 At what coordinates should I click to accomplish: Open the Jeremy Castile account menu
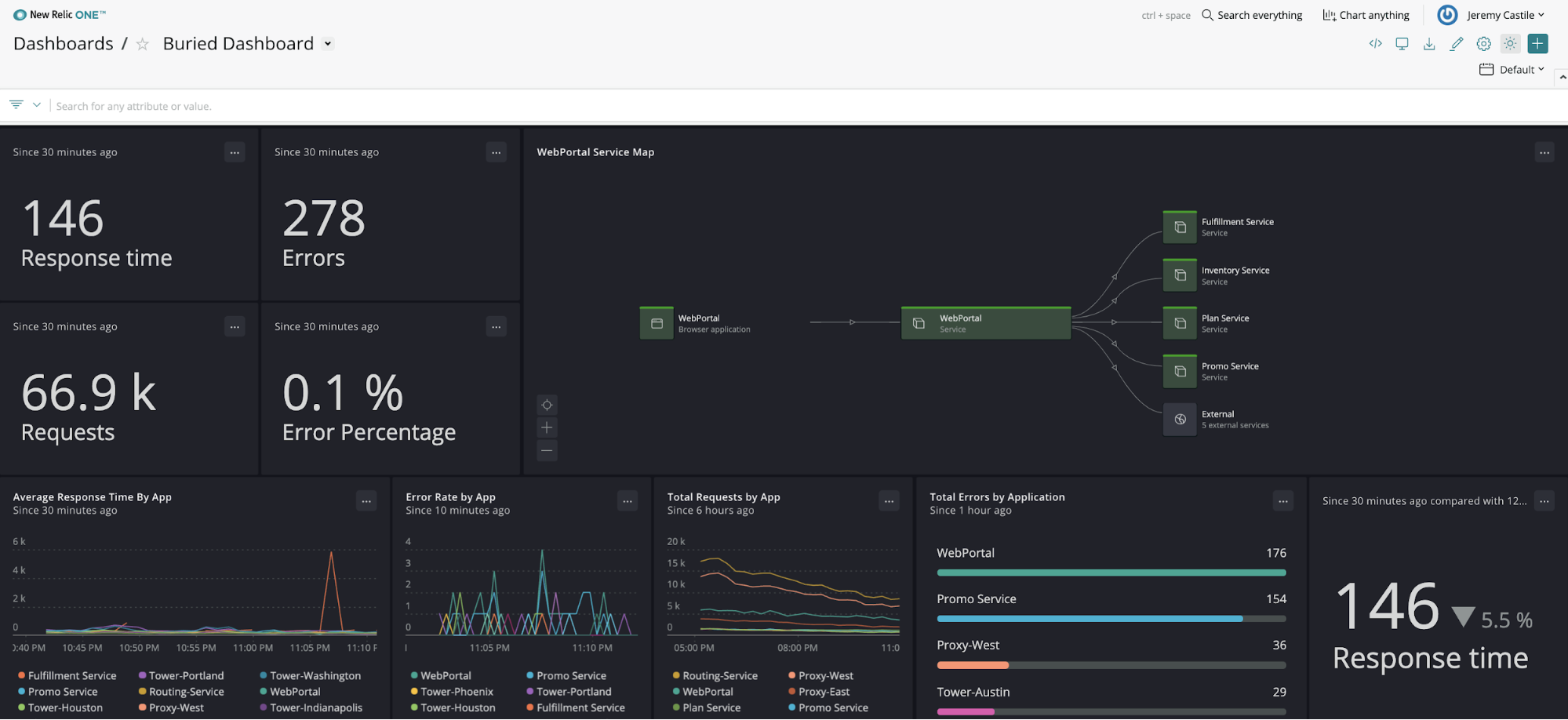(1505, 15)
